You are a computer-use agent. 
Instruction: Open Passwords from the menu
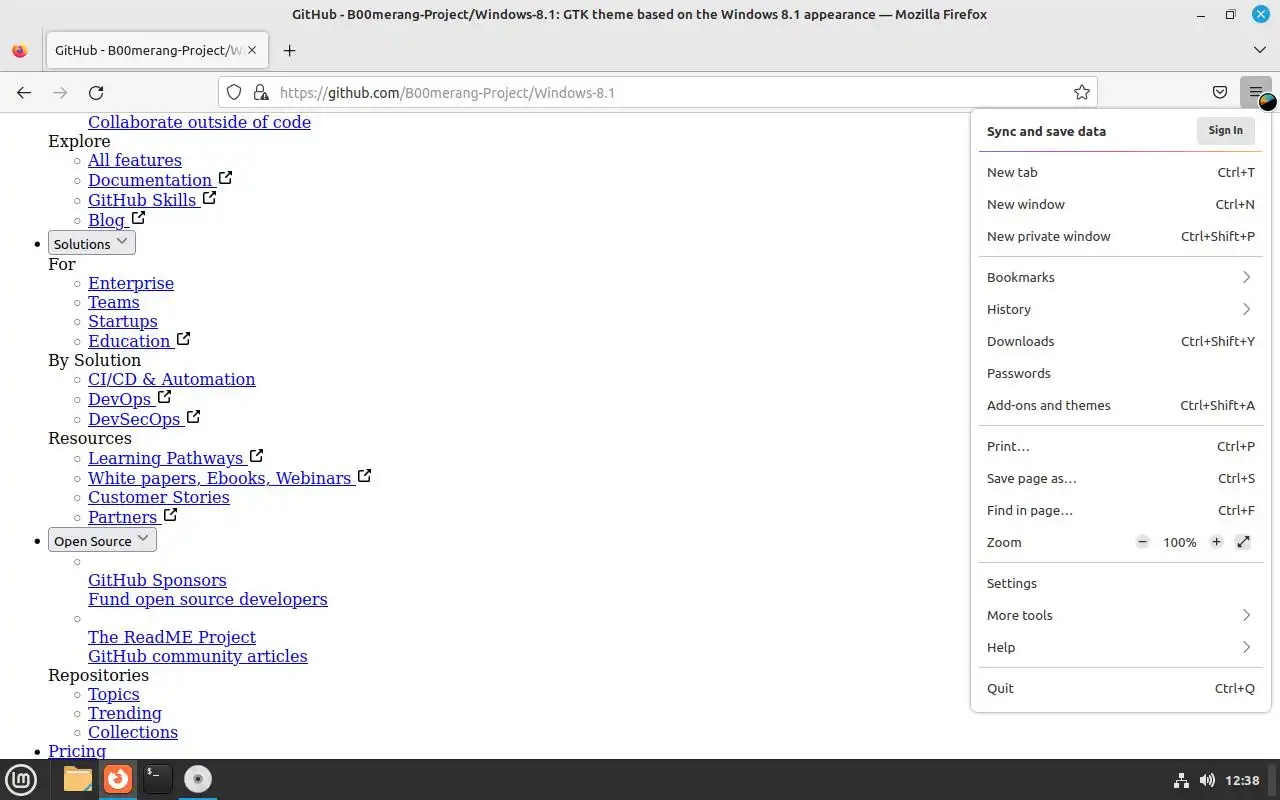pyautogui.click(x=1120, y=373)
